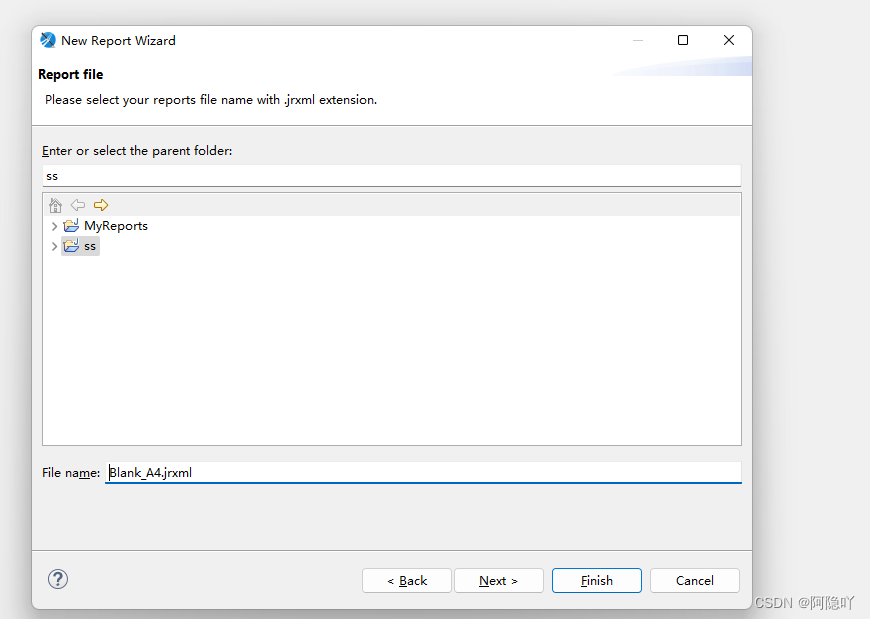
Task: Click the back arrow navigation icon
Action: click(78, 205)
